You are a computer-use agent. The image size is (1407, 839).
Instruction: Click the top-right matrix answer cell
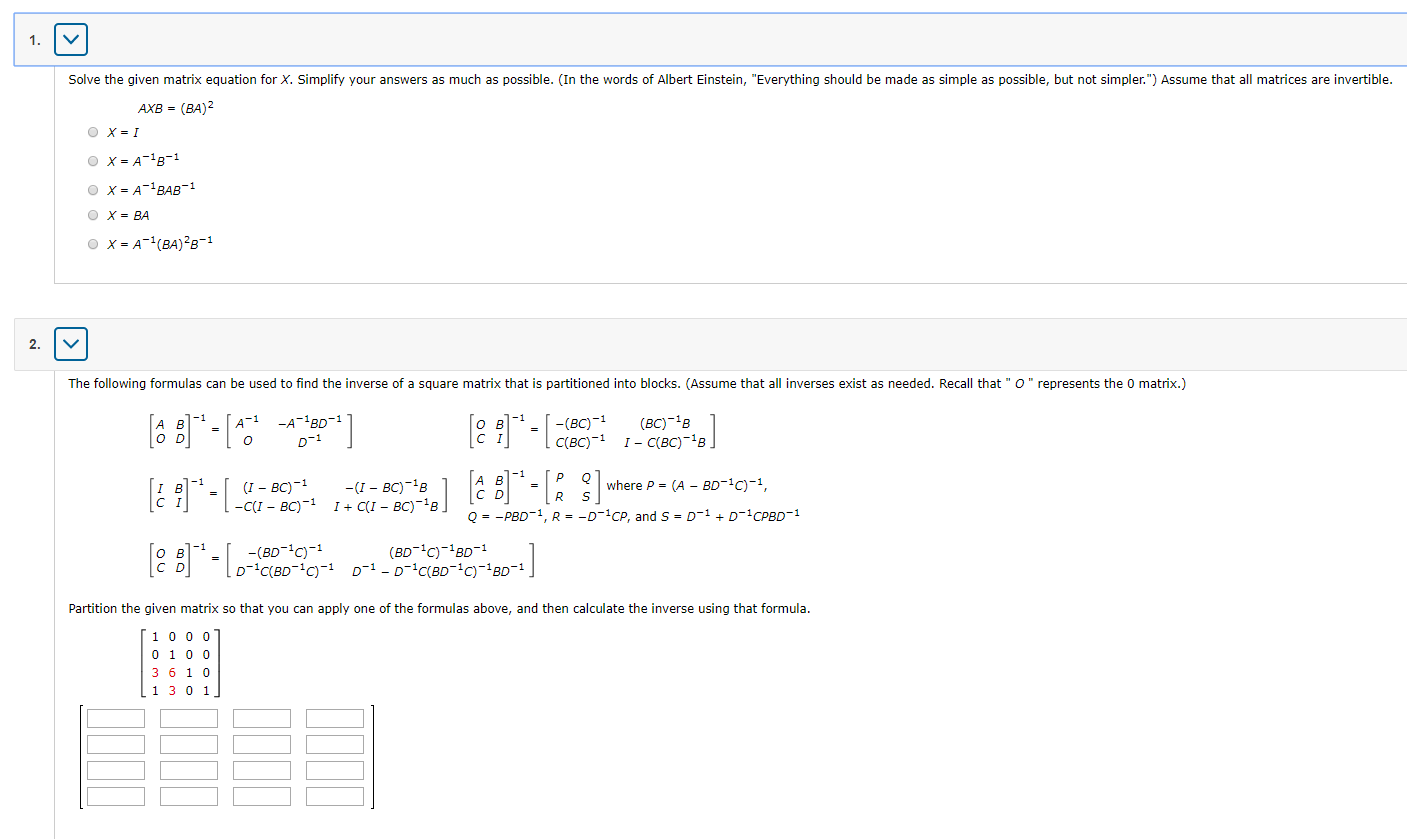[x=335, y=717]
